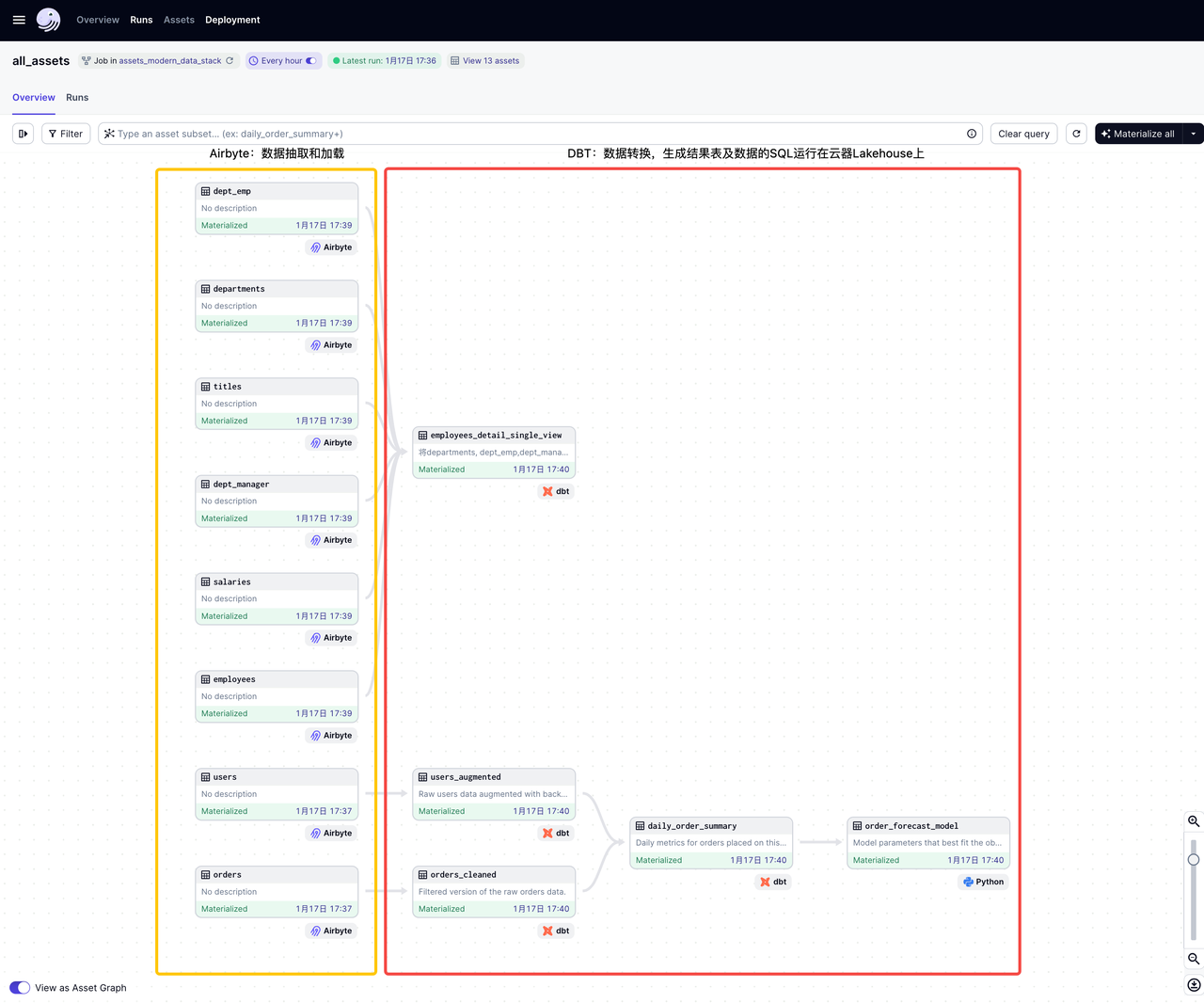The height and width of the screenshot is (1003, 1204).
Task: Click the Clear query button
Action: [1023, 134]
